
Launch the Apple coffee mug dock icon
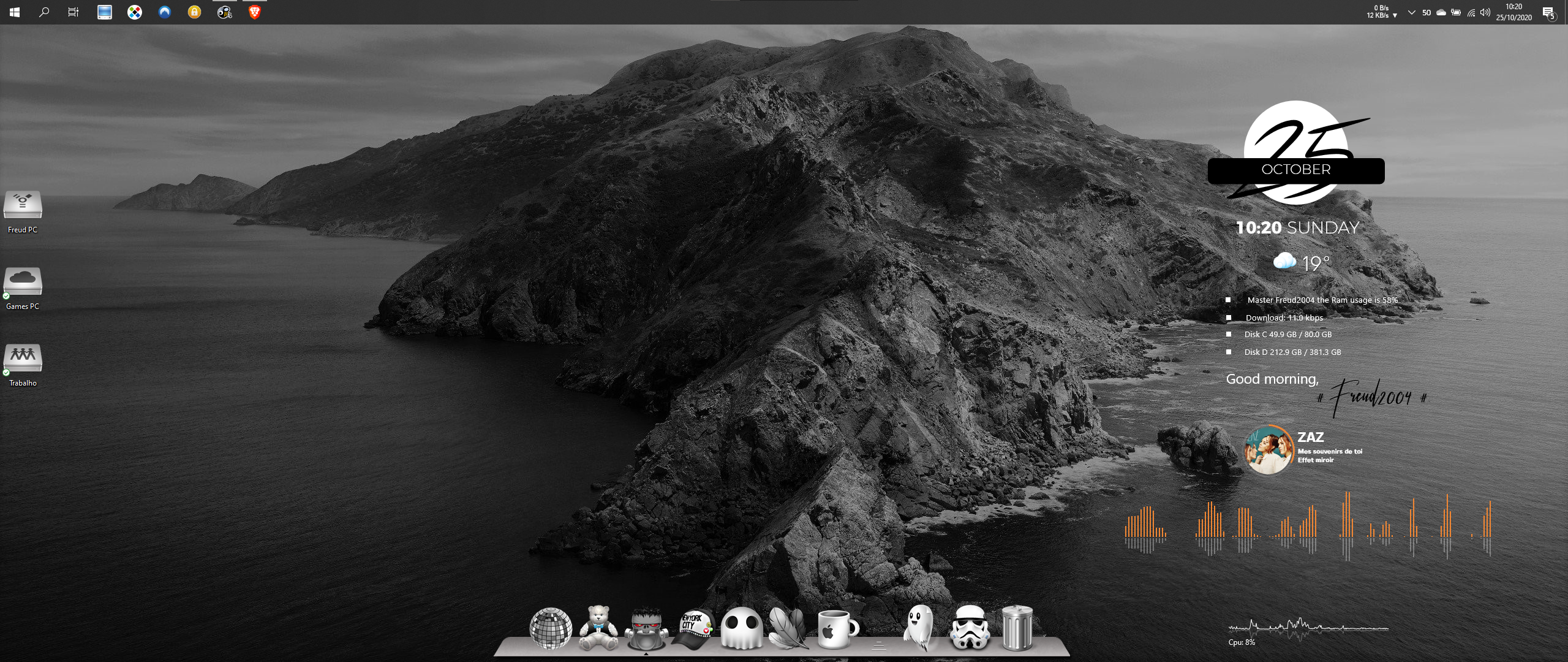pyautogui.click(x=837, y=629)
